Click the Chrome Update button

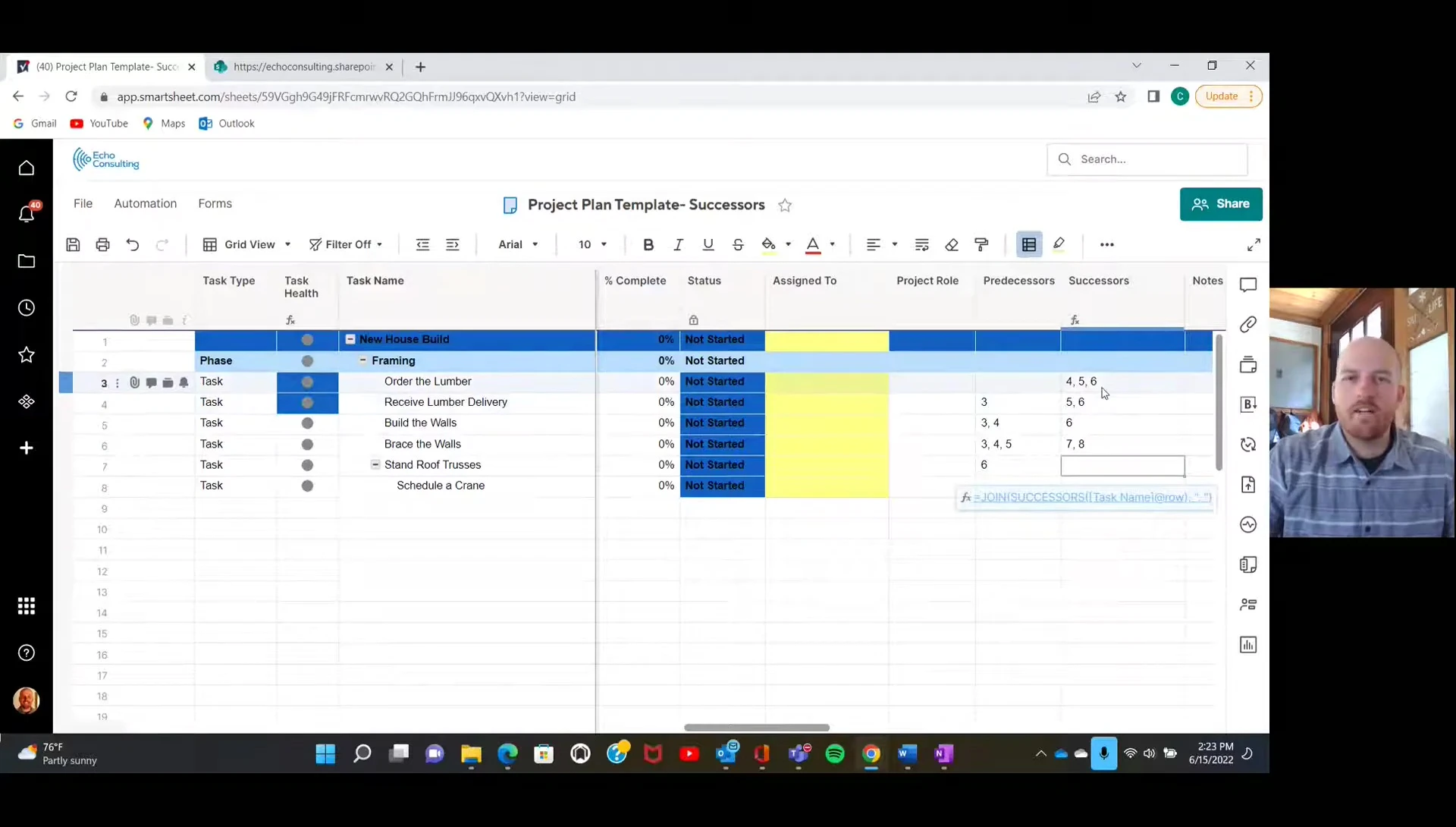[x=1228, y=96]
